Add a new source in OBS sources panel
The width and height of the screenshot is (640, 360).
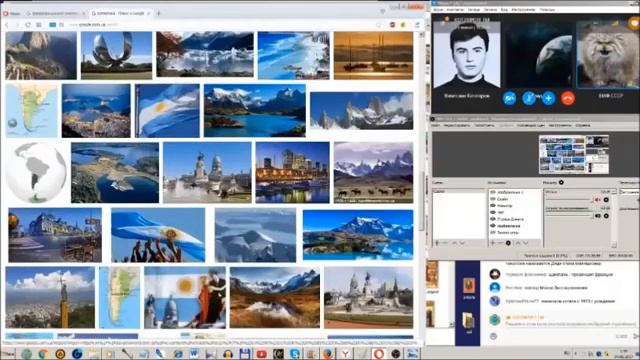(x=493, y=243)
